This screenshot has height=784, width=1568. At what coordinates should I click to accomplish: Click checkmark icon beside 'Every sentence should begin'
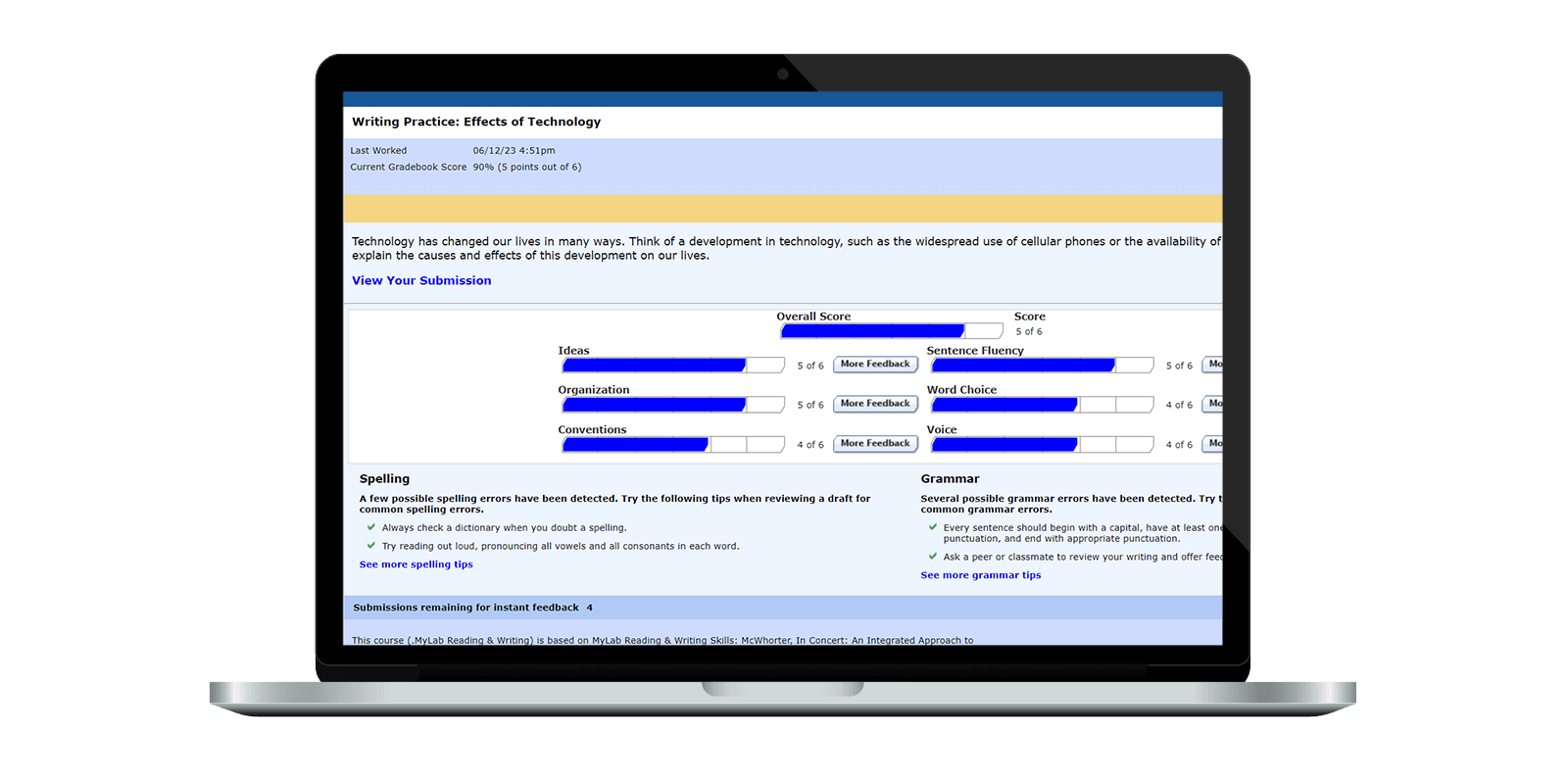coord(932,527)
